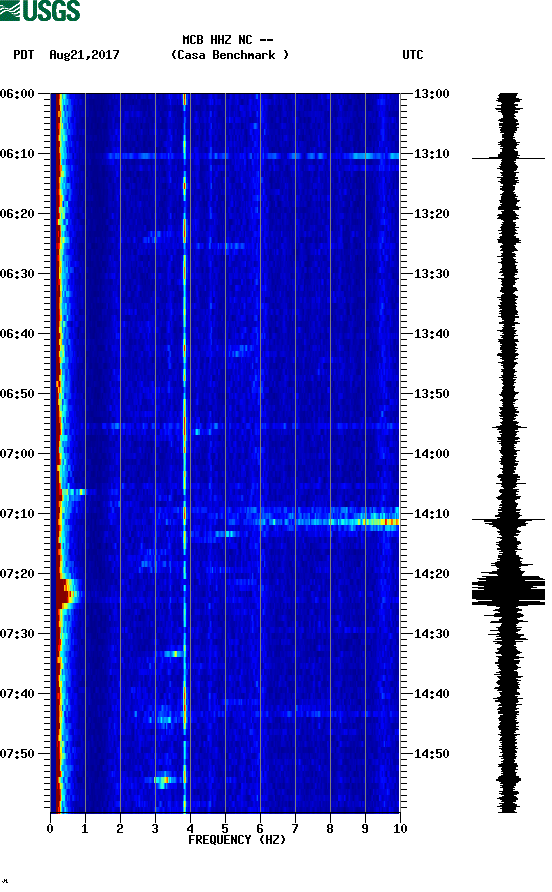Click the large seismogram burst near 14:22 UTC

click(x=508, y=590)
